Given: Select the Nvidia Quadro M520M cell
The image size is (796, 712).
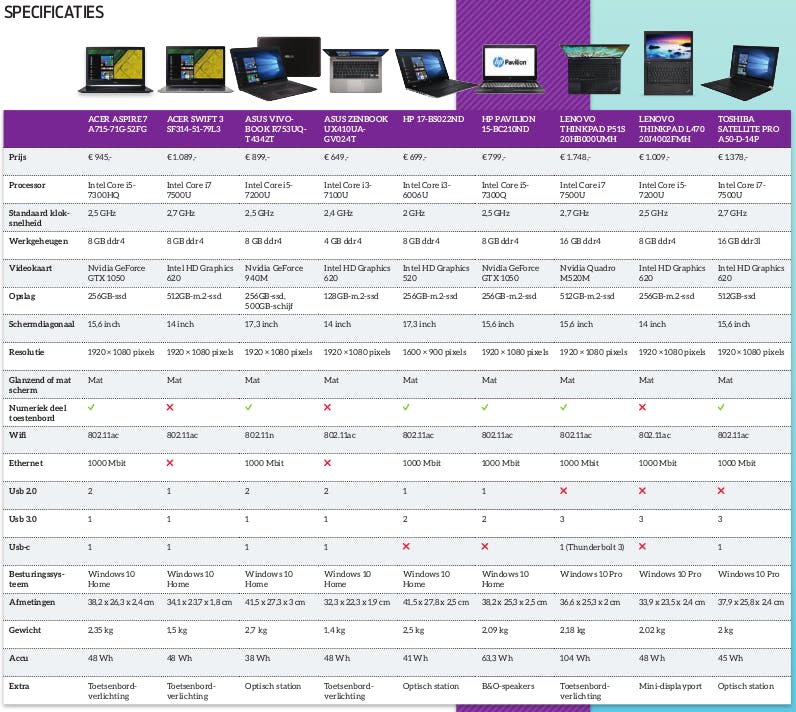Looking at the screenshot, I should pos(587,273).
